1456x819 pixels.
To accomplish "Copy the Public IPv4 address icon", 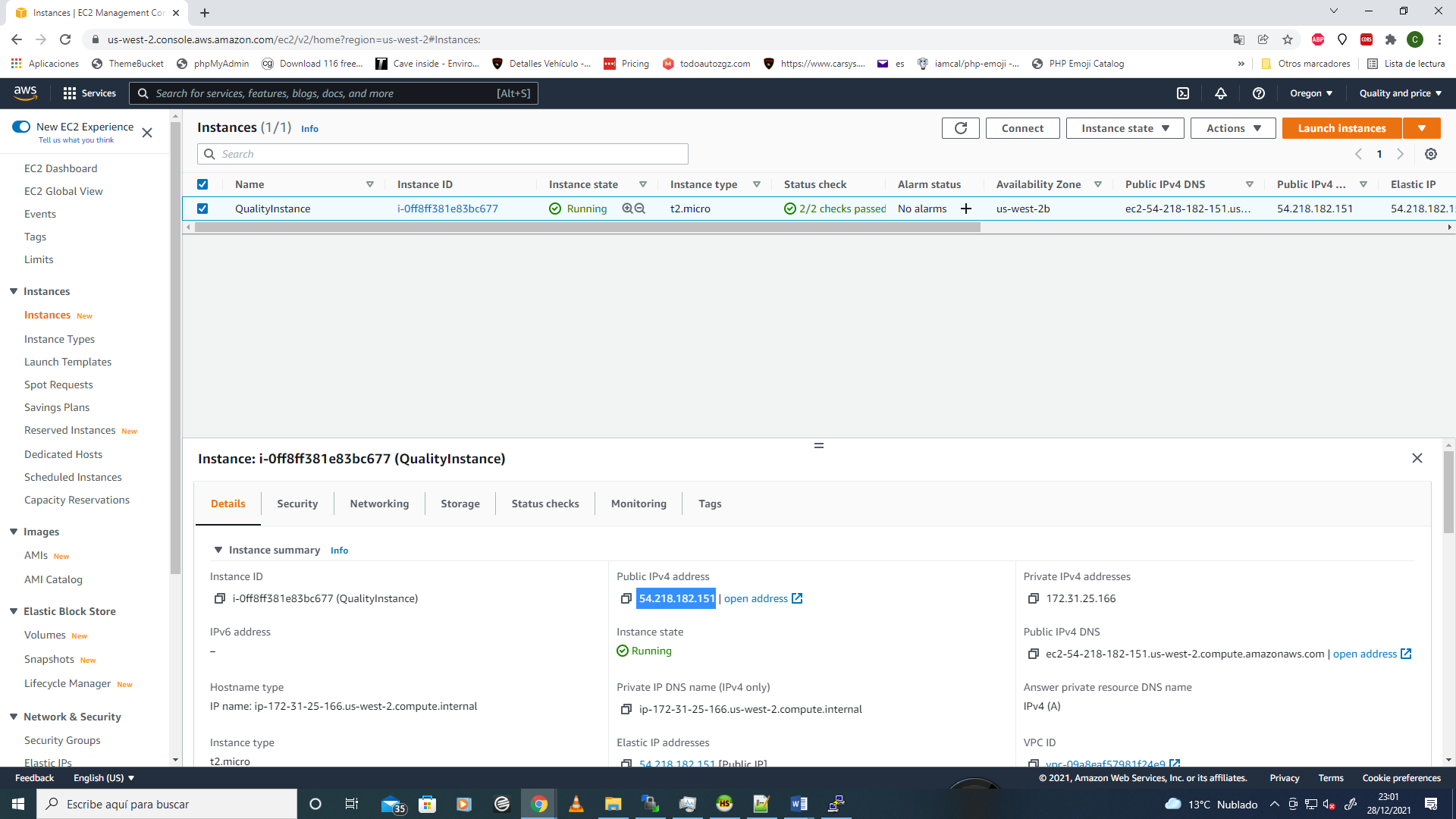I will click(x=626, y=598).
